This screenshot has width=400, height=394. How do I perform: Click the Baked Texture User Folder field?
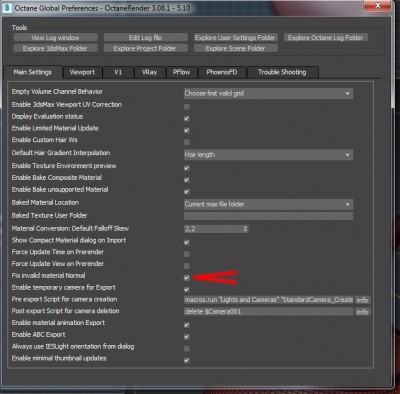click(x=268, y=216)
